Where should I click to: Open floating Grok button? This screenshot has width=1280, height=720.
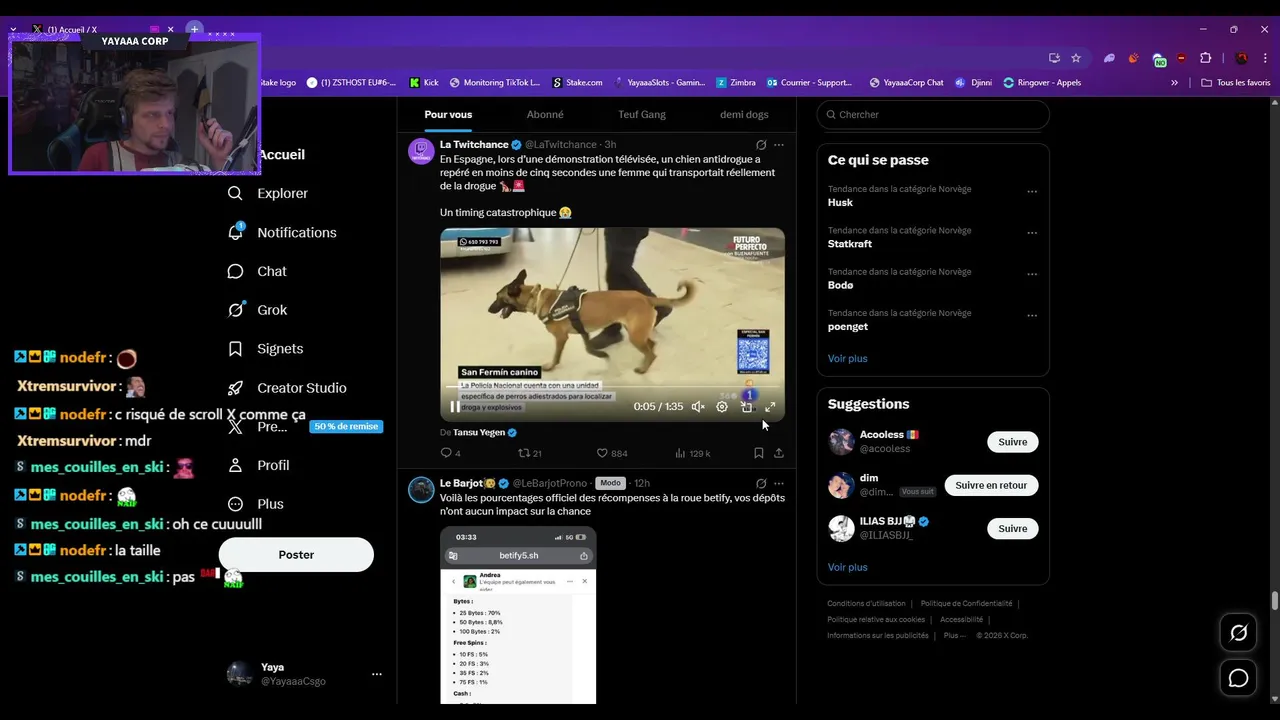click(x=1239, y=632)
